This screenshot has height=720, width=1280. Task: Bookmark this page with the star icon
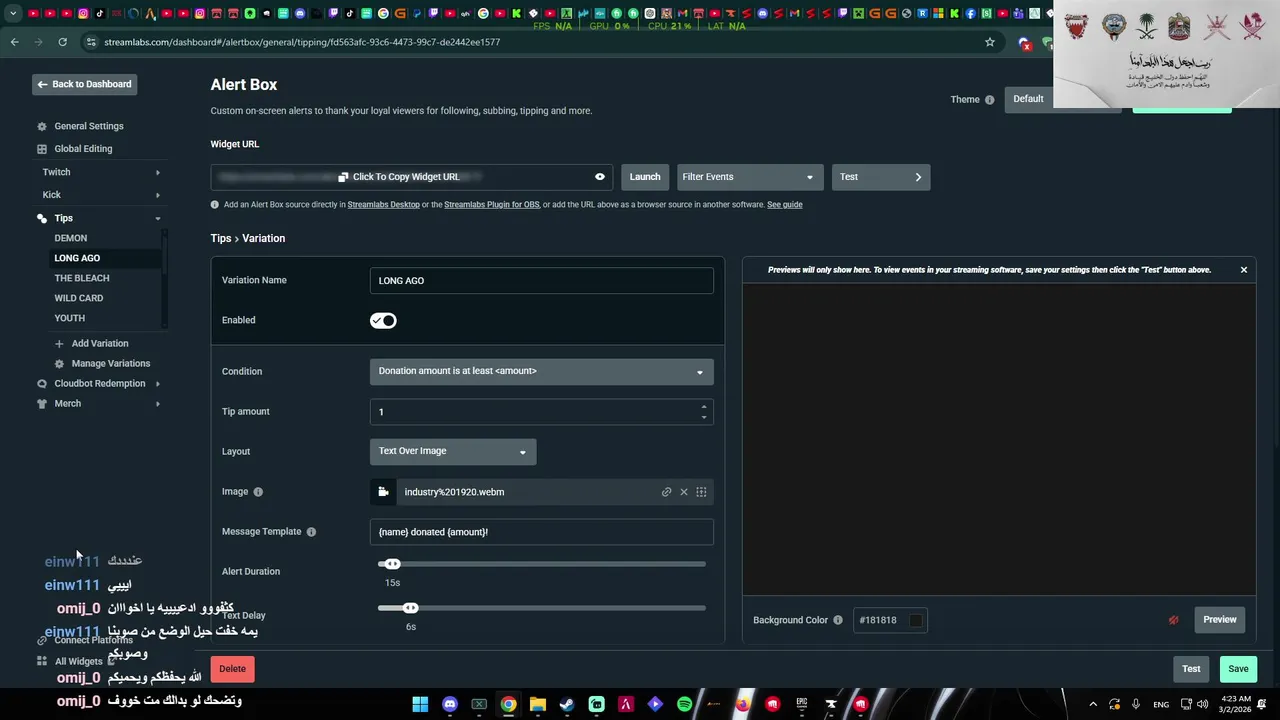(990, 42)
